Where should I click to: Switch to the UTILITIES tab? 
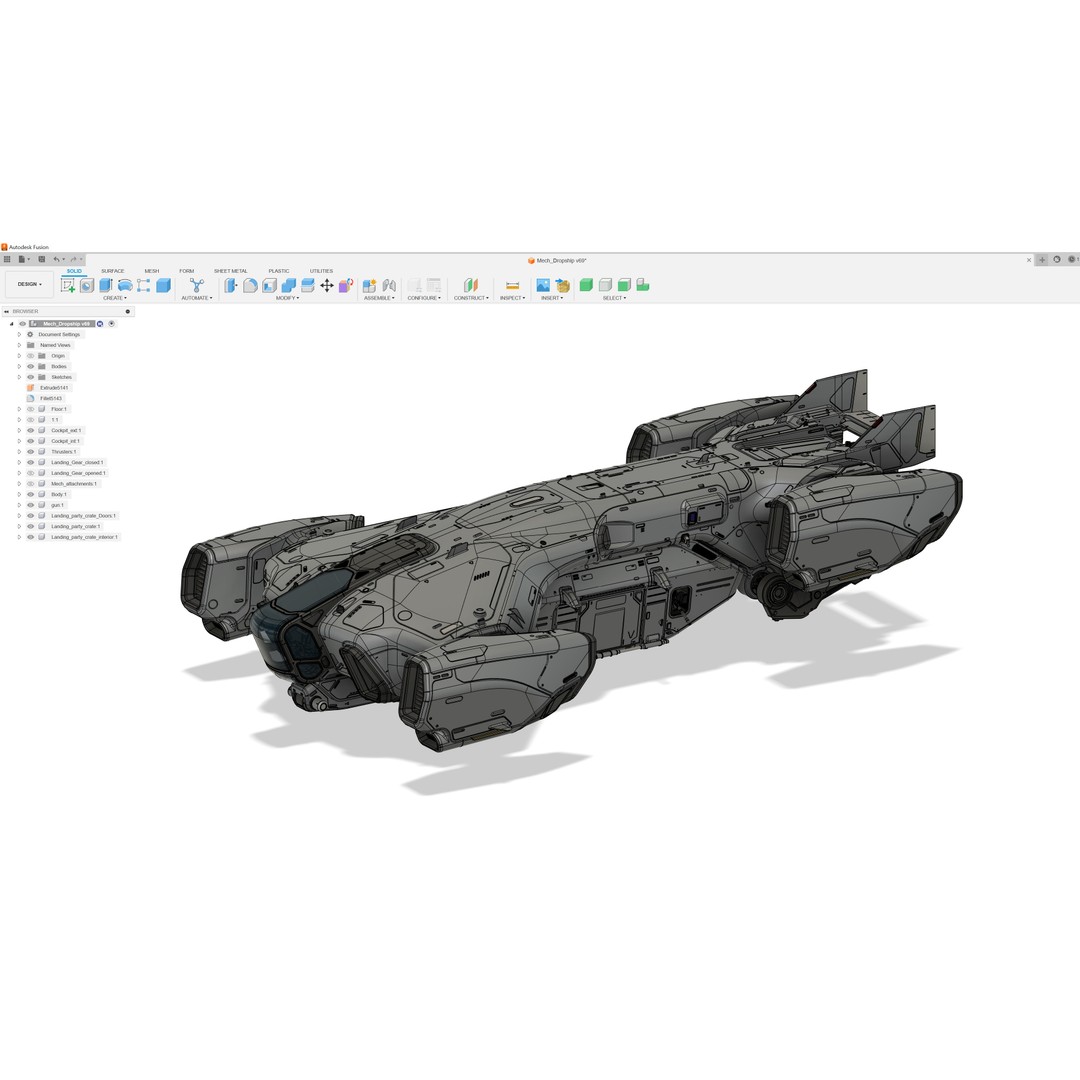321,271
